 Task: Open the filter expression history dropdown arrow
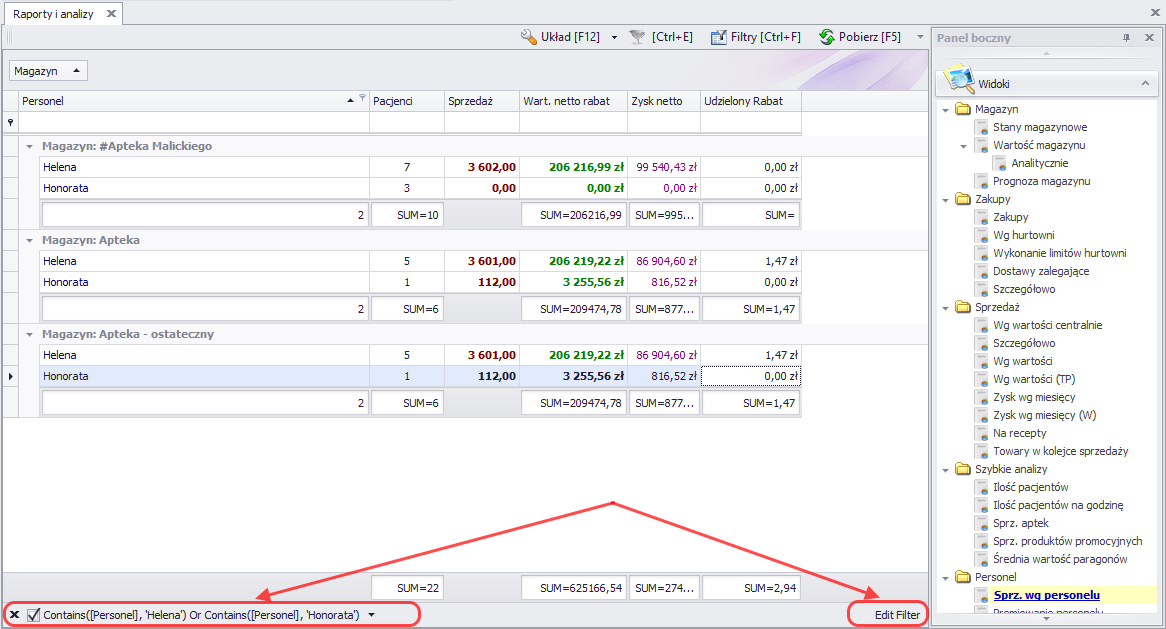tap(372, 614)
